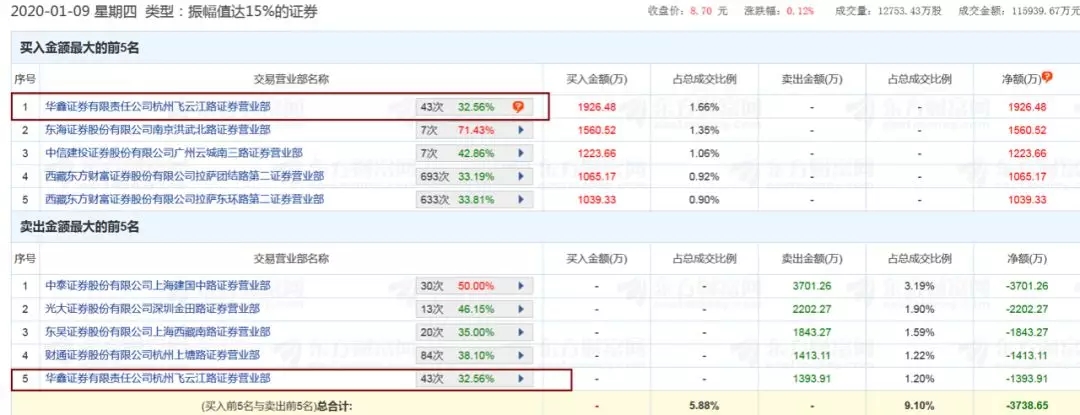Expand stats arrow for 东海证券南京洪武北路 row

coord(521,129)
